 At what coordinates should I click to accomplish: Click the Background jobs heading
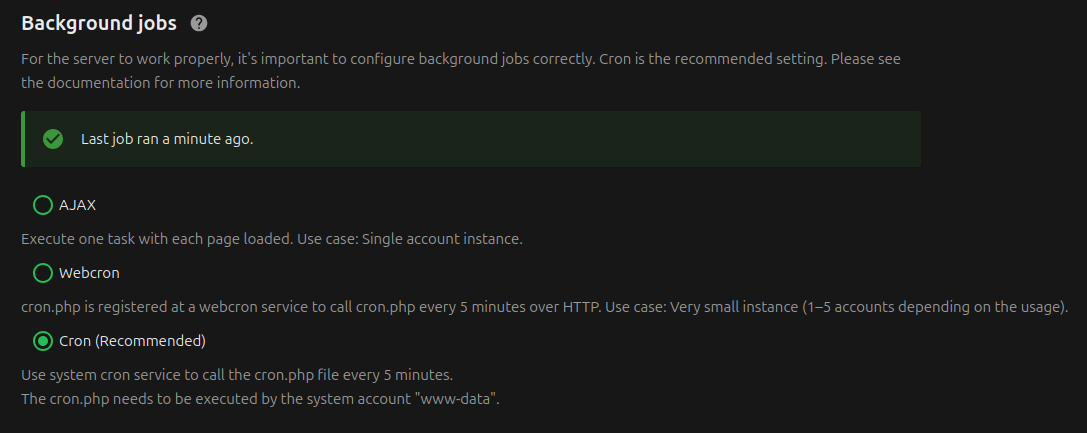(x=99, y=23)
